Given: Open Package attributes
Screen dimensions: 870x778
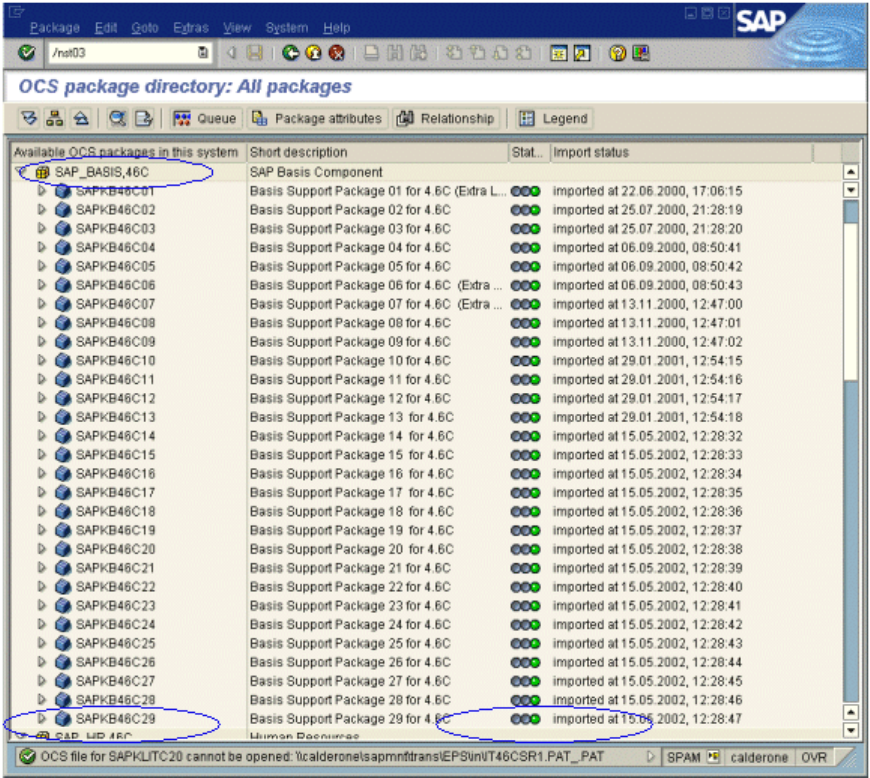Looking at the screenshot, I should (x=317, y=118).
